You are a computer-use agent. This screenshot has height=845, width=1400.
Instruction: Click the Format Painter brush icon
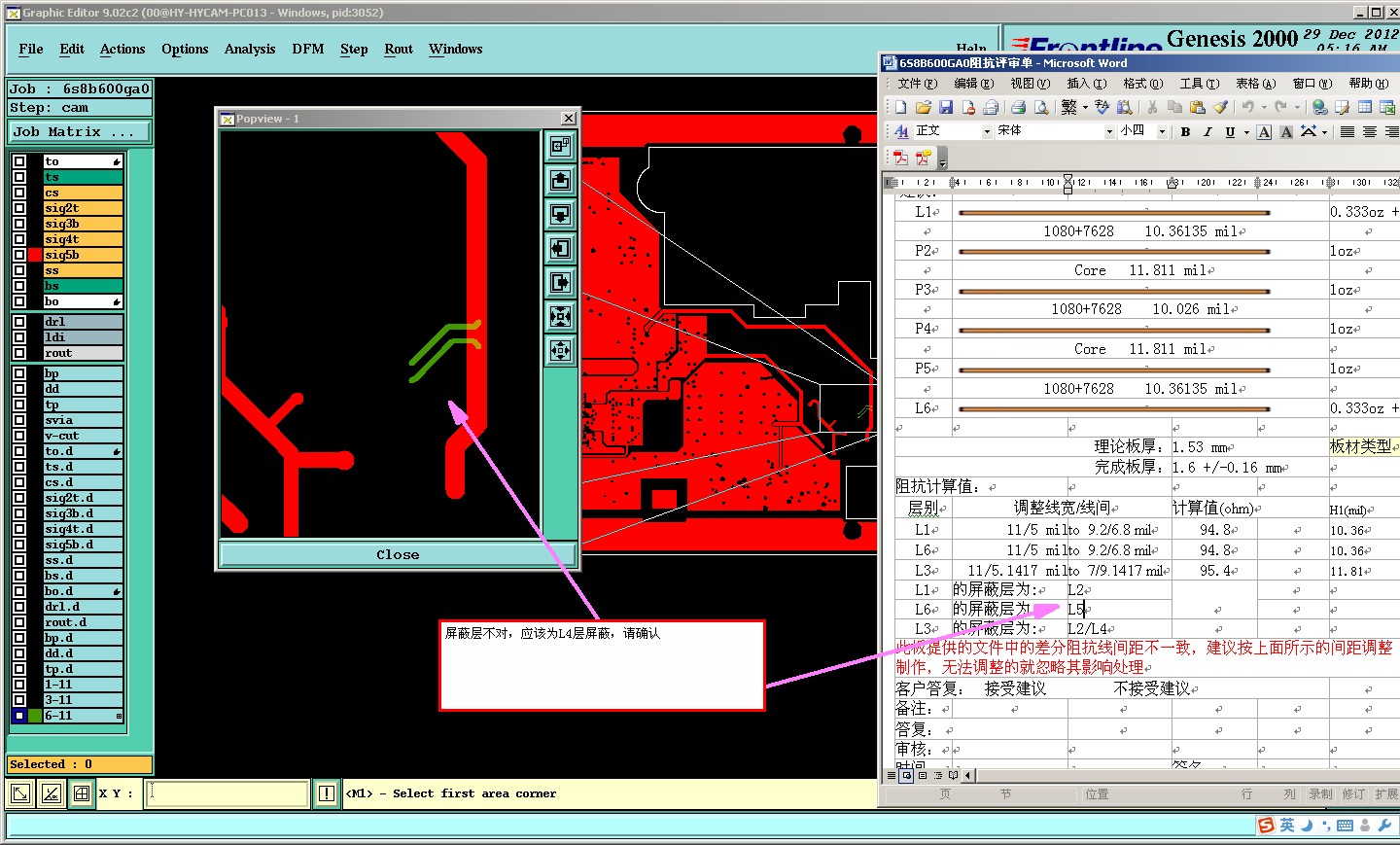pos(1220,107)
